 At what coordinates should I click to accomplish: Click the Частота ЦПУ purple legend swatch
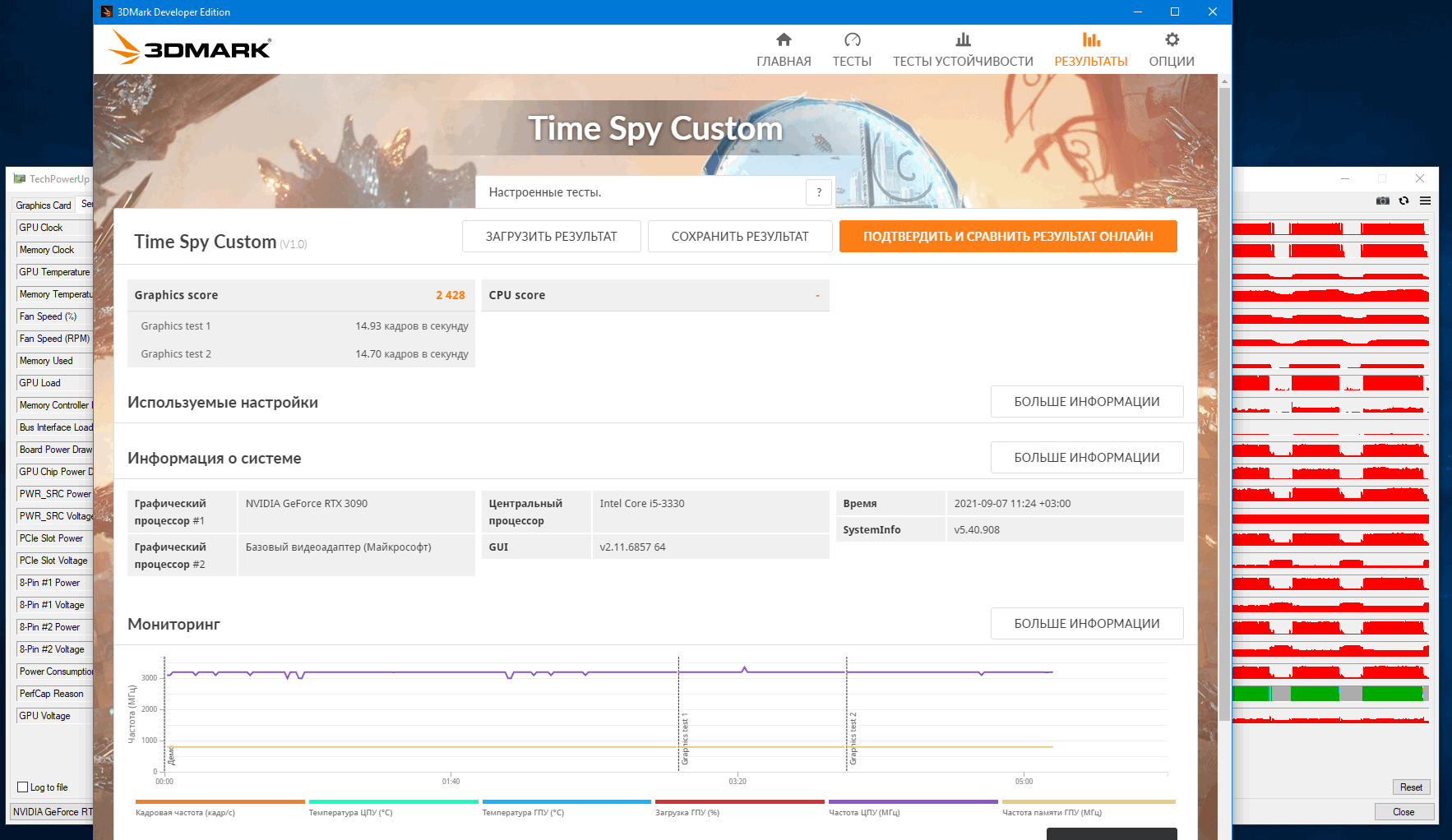click(913, 801)
